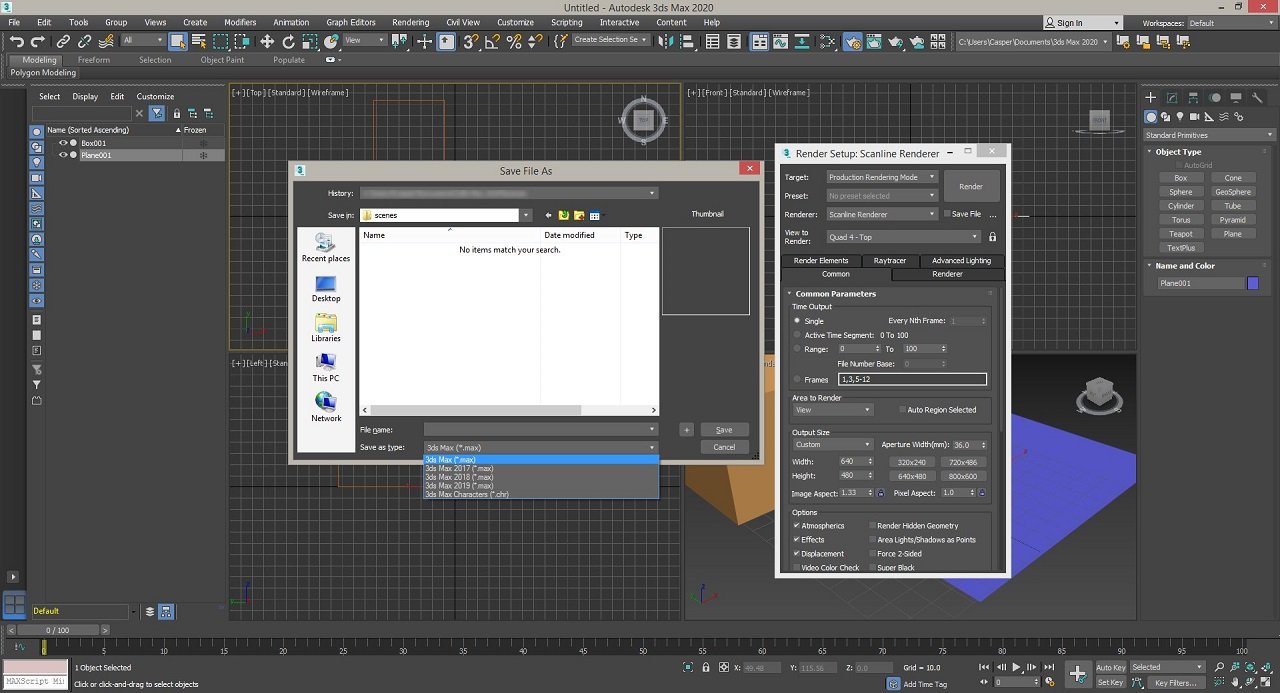Enable the Auto Region Selected checkbox

pyautogui.click(x=901, y=410)
